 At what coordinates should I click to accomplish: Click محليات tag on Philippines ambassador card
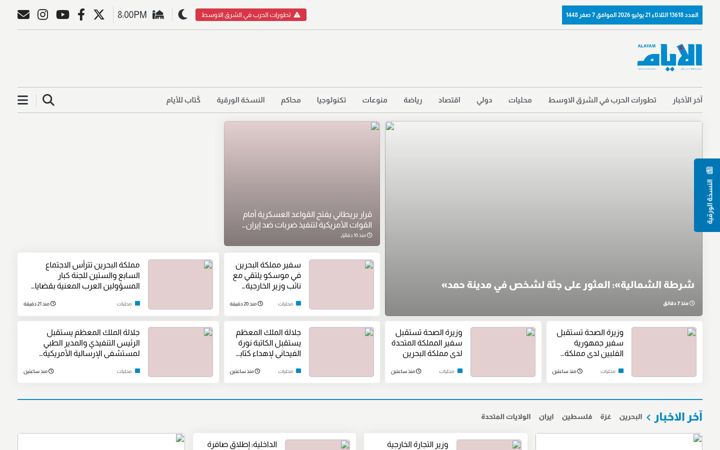pos(612,371)
